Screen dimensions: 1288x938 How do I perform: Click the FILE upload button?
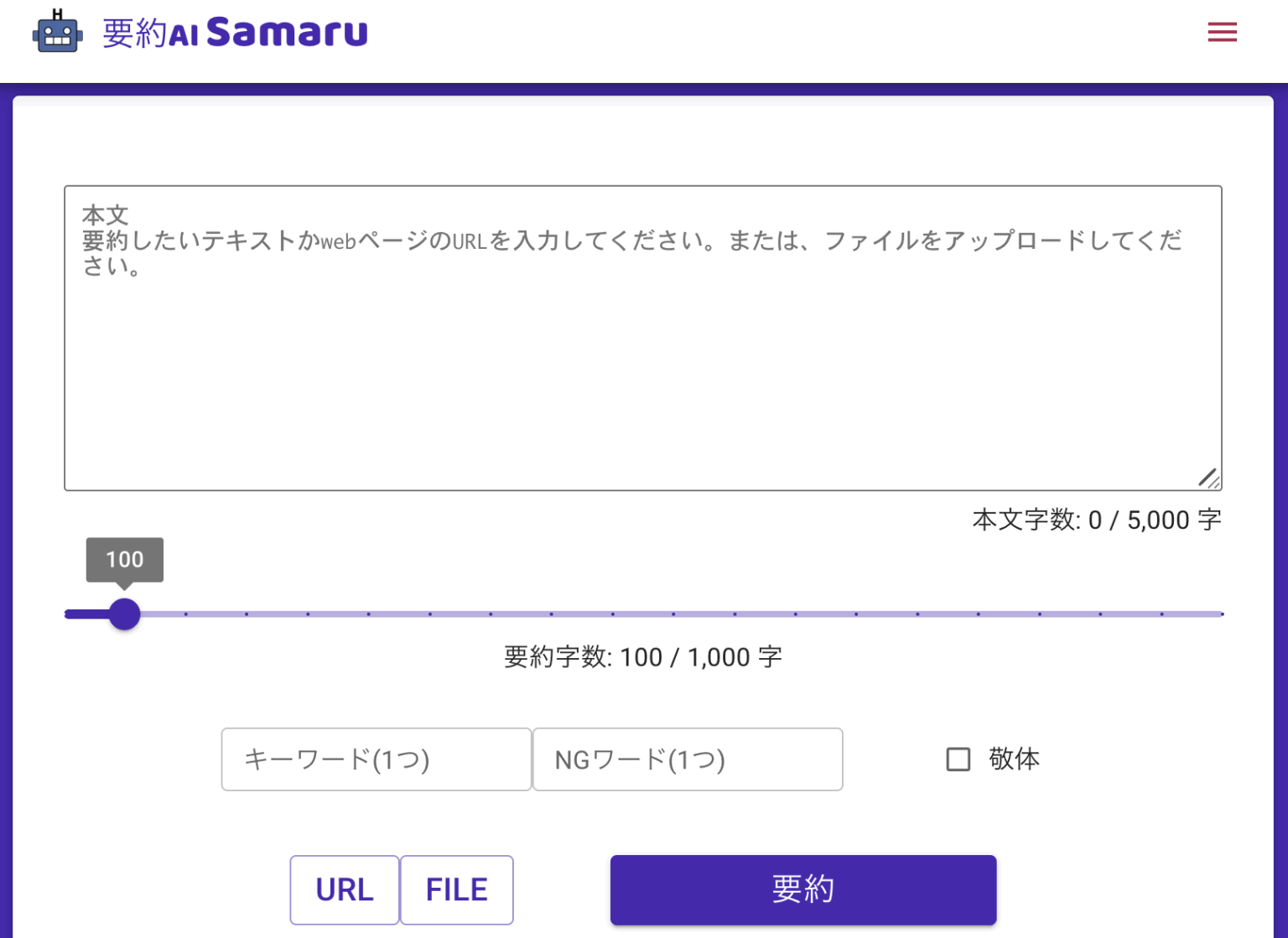point(456,889)
